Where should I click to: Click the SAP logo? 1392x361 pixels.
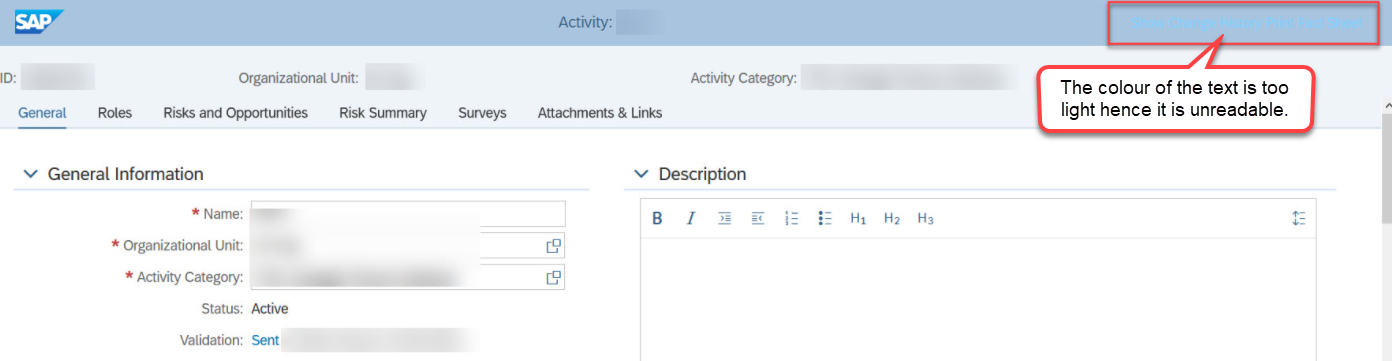[x=39, y=22]
